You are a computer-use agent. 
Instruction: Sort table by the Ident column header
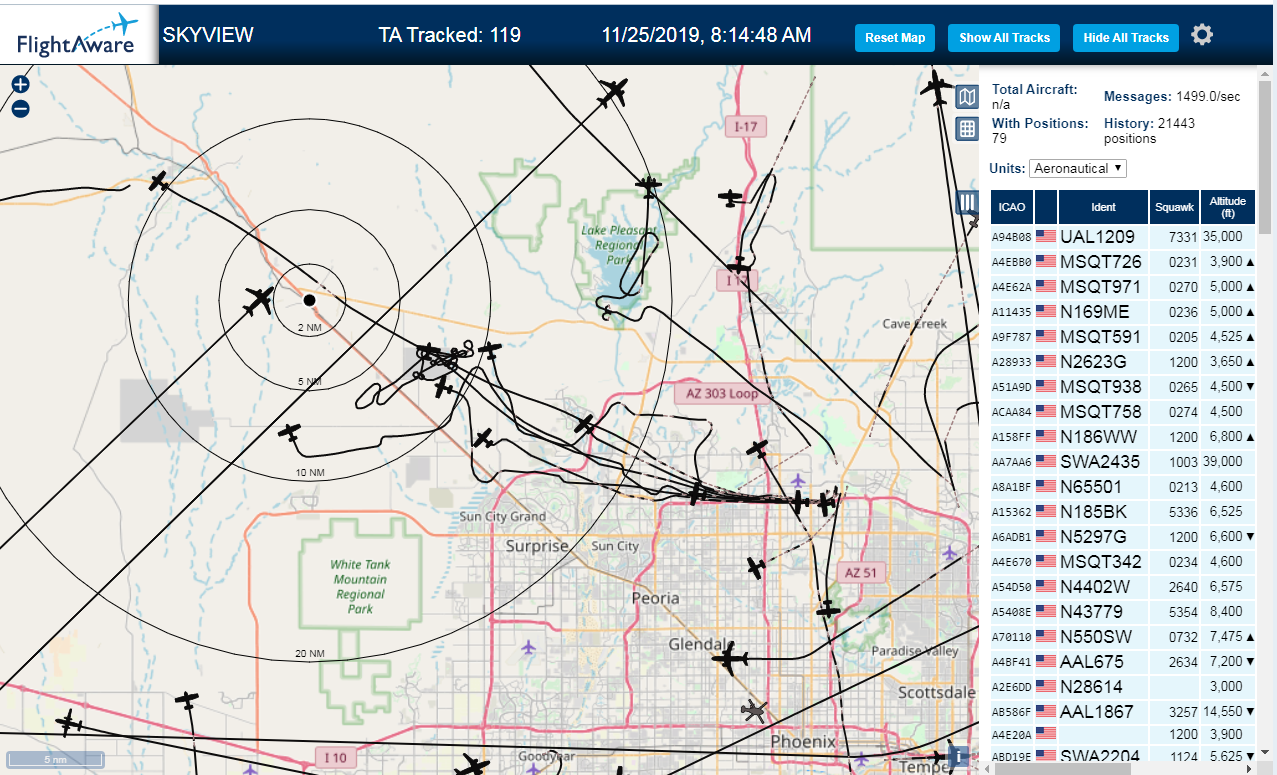[x=1103, y=207]
